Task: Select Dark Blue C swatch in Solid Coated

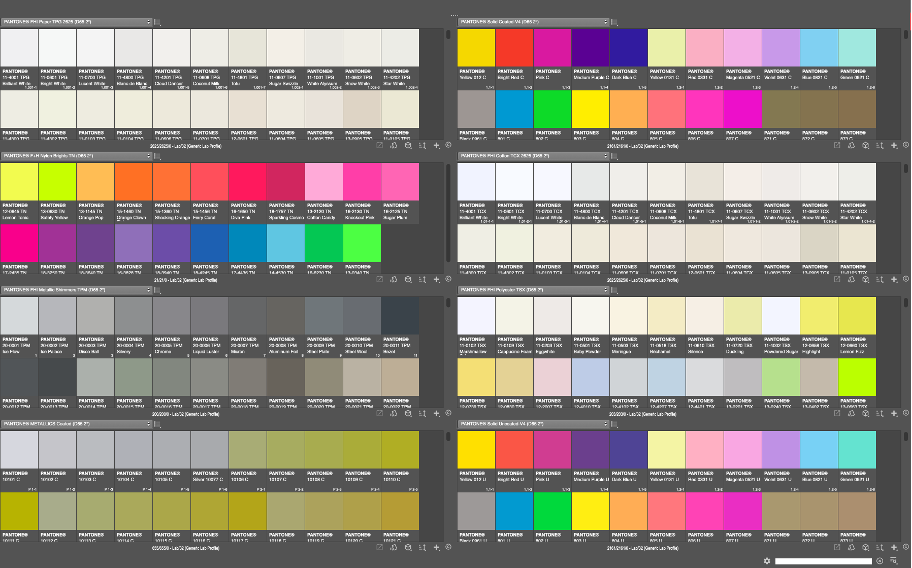Action: pyautogui.click(x=629, y=48)
